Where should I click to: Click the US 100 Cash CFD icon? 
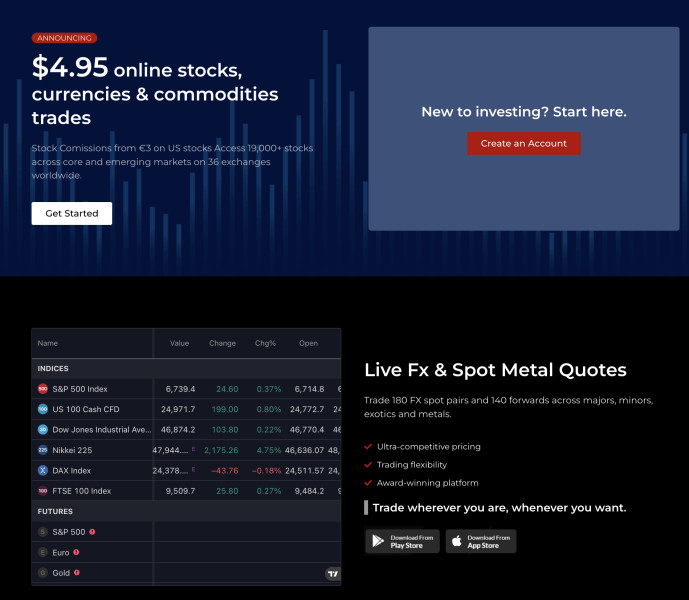(x=42, y=409)
